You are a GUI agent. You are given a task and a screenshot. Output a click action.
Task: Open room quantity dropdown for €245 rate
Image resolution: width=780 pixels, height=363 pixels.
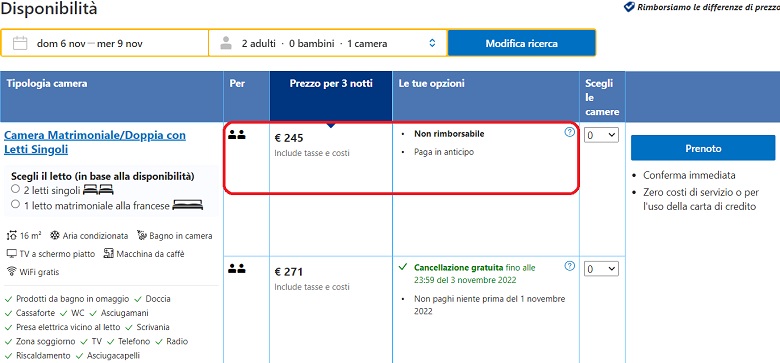coord(601,135)
